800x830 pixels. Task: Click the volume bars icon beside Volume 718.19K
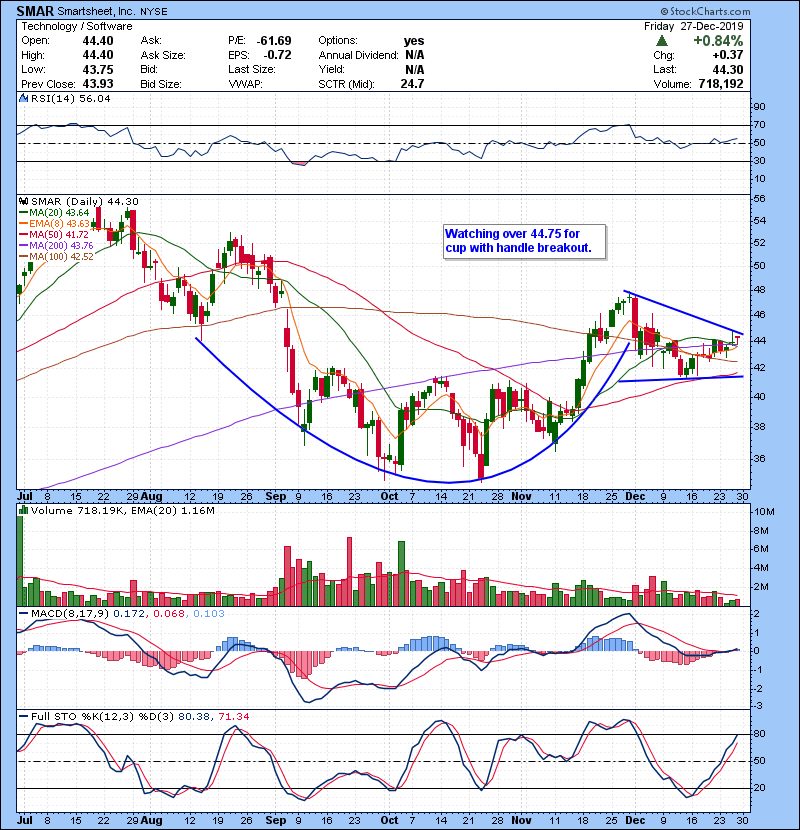[x=24, y=510]
